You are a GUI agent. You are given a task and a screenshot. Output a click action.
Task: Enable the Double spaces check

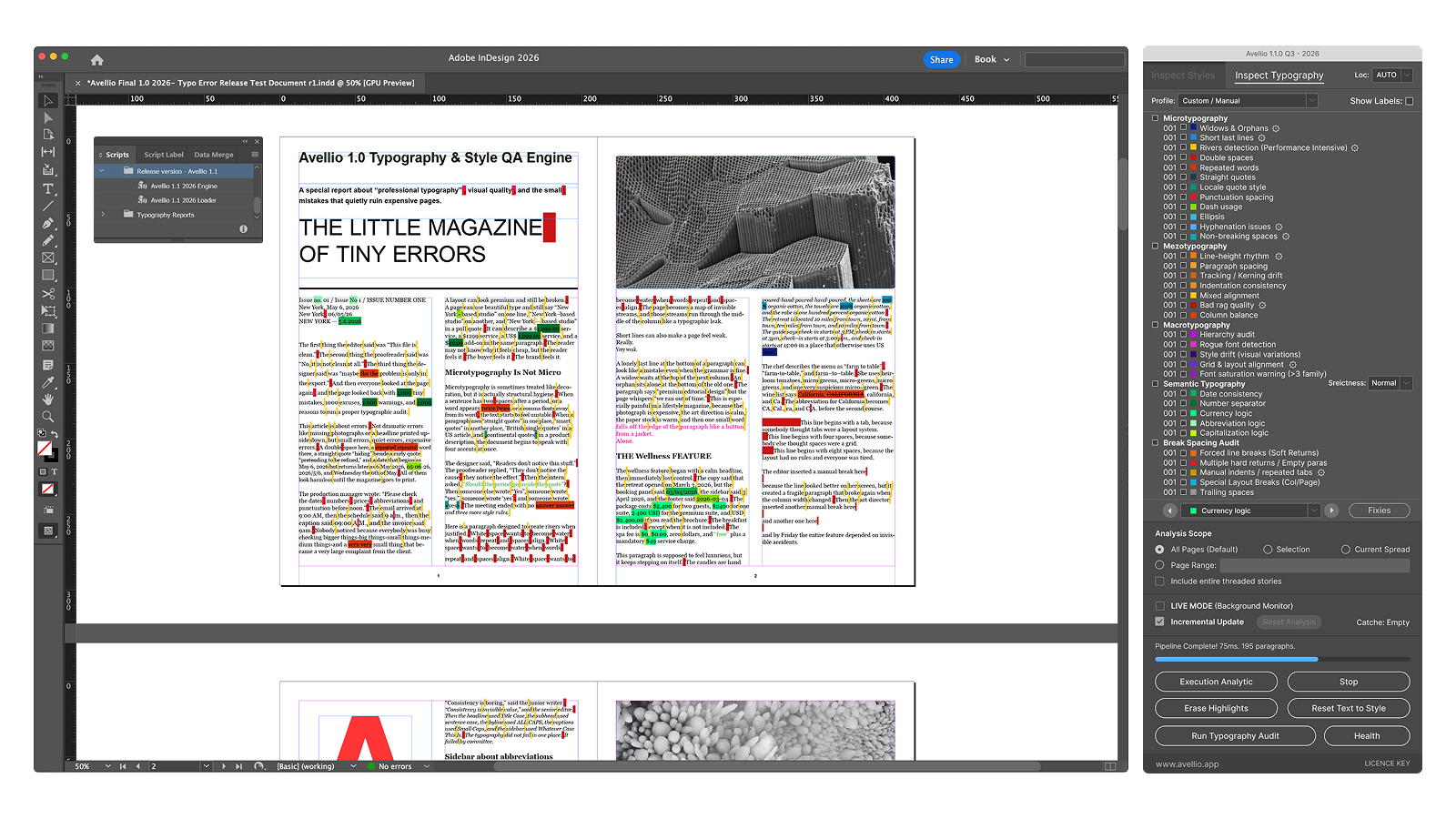tap(1184, 157)
